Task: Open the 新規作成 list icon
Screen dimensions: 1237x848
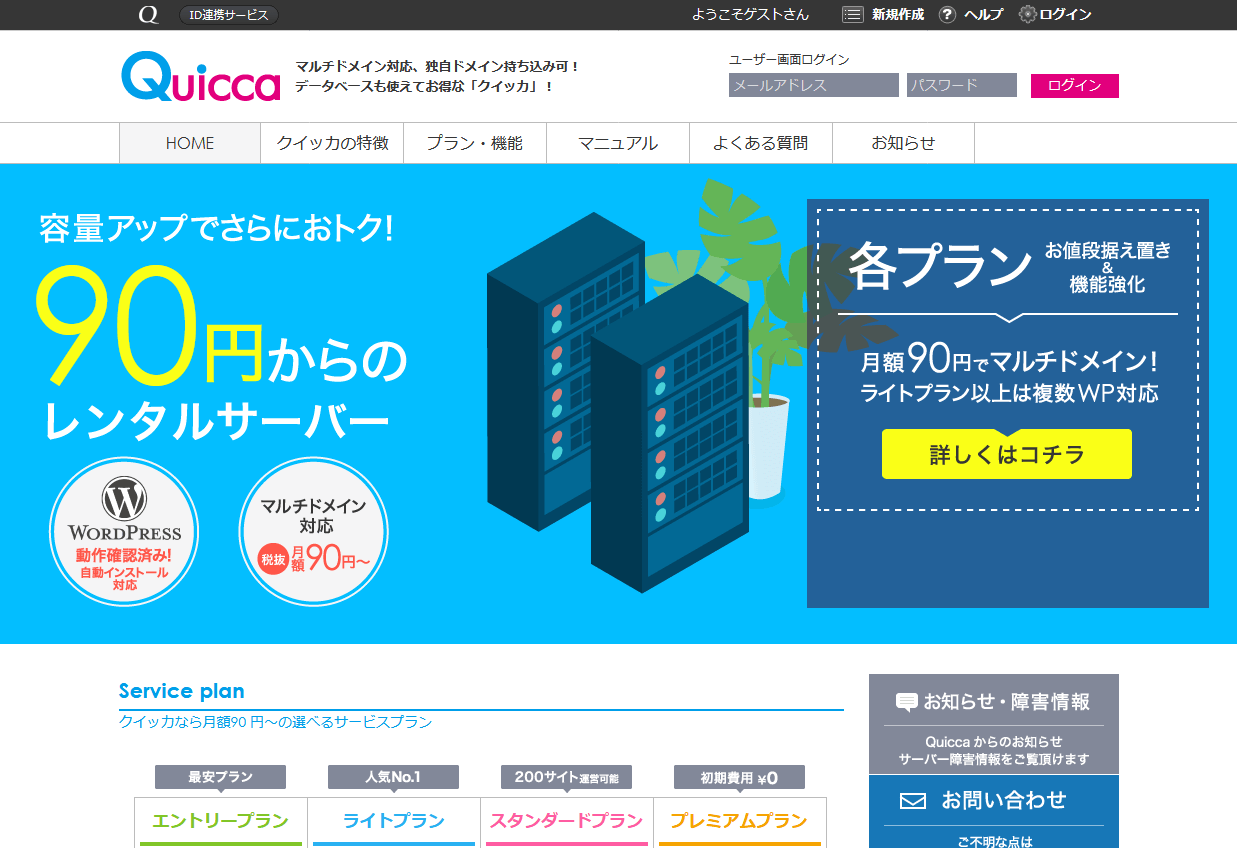Action: coord(852,15)
